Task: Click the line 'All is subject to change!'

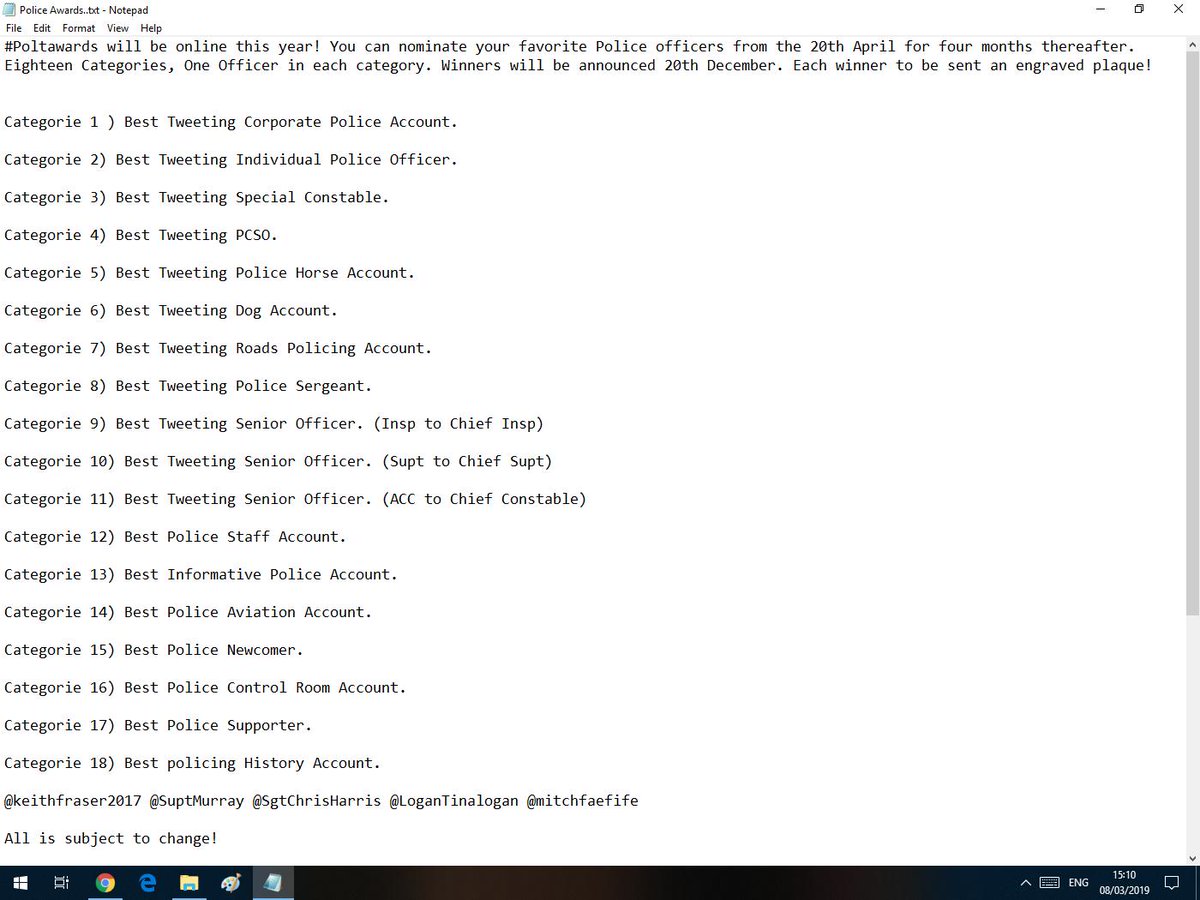Action: [x=111, y=839]
